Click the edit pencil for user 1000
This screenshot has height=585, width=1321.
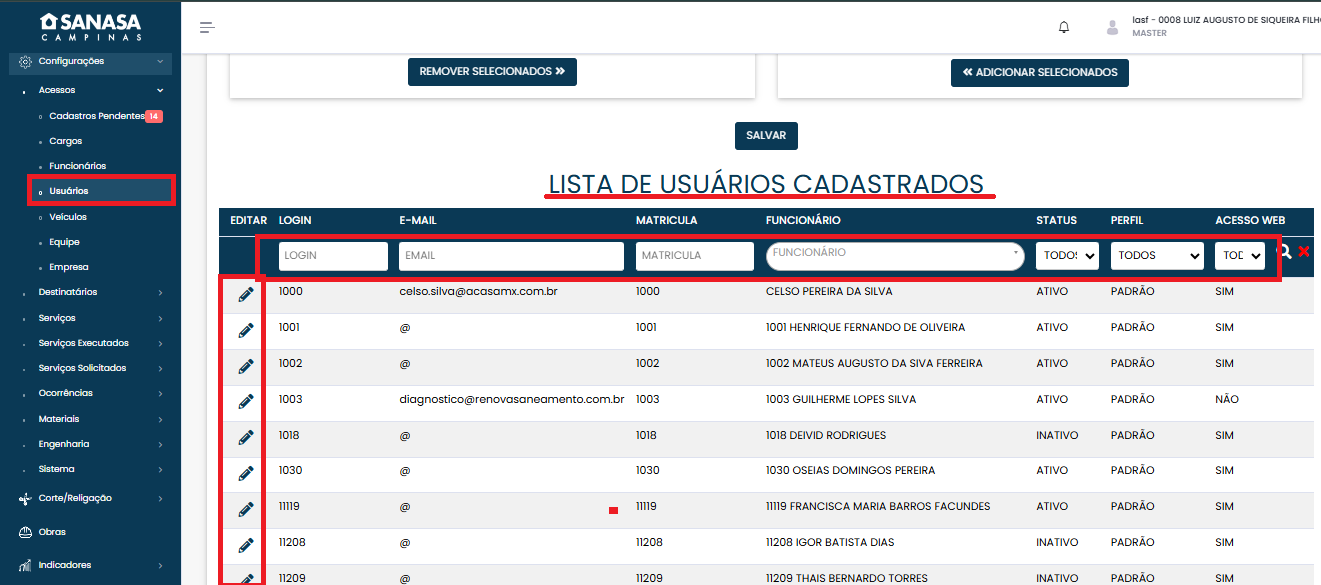click(x=245, y=294)
